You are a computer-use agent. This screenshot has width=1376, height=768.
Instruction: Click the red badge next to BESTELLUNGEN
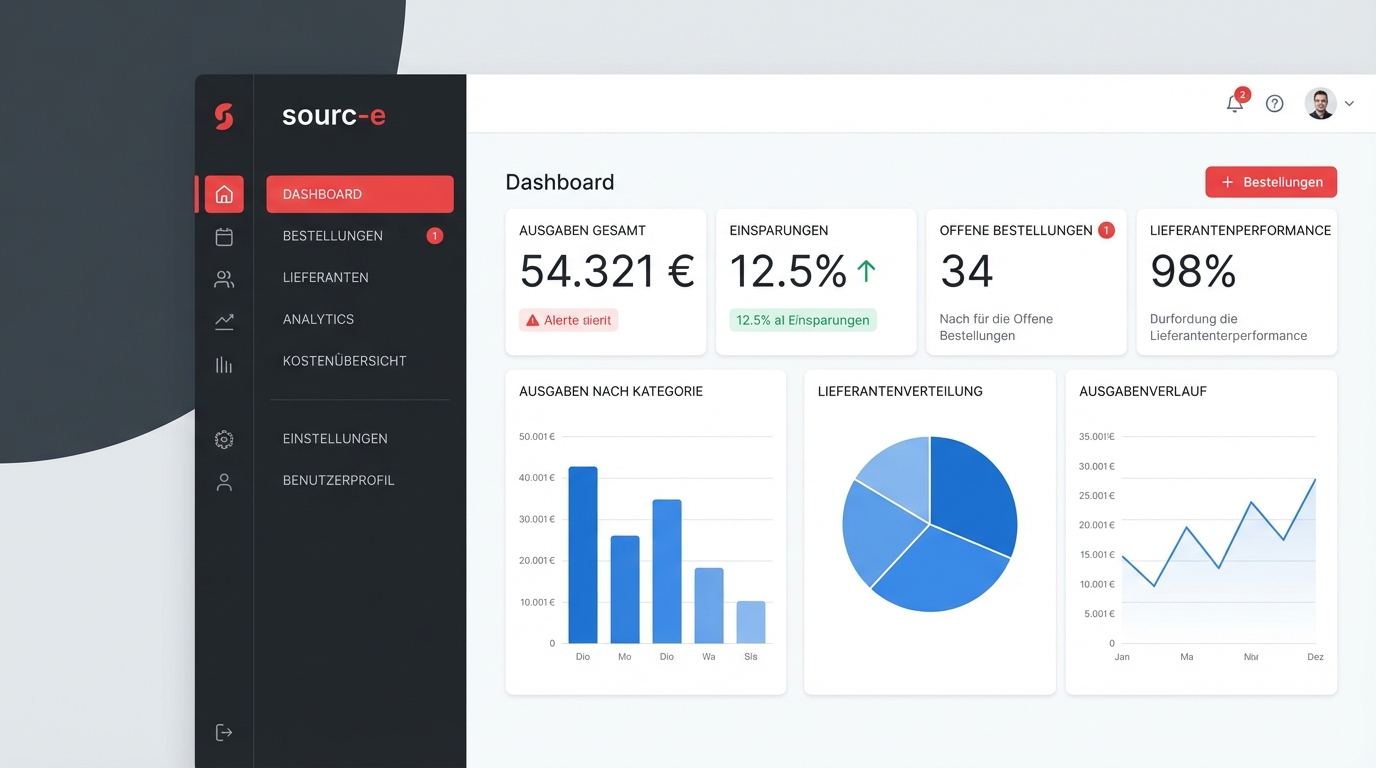tap(435, 236)
